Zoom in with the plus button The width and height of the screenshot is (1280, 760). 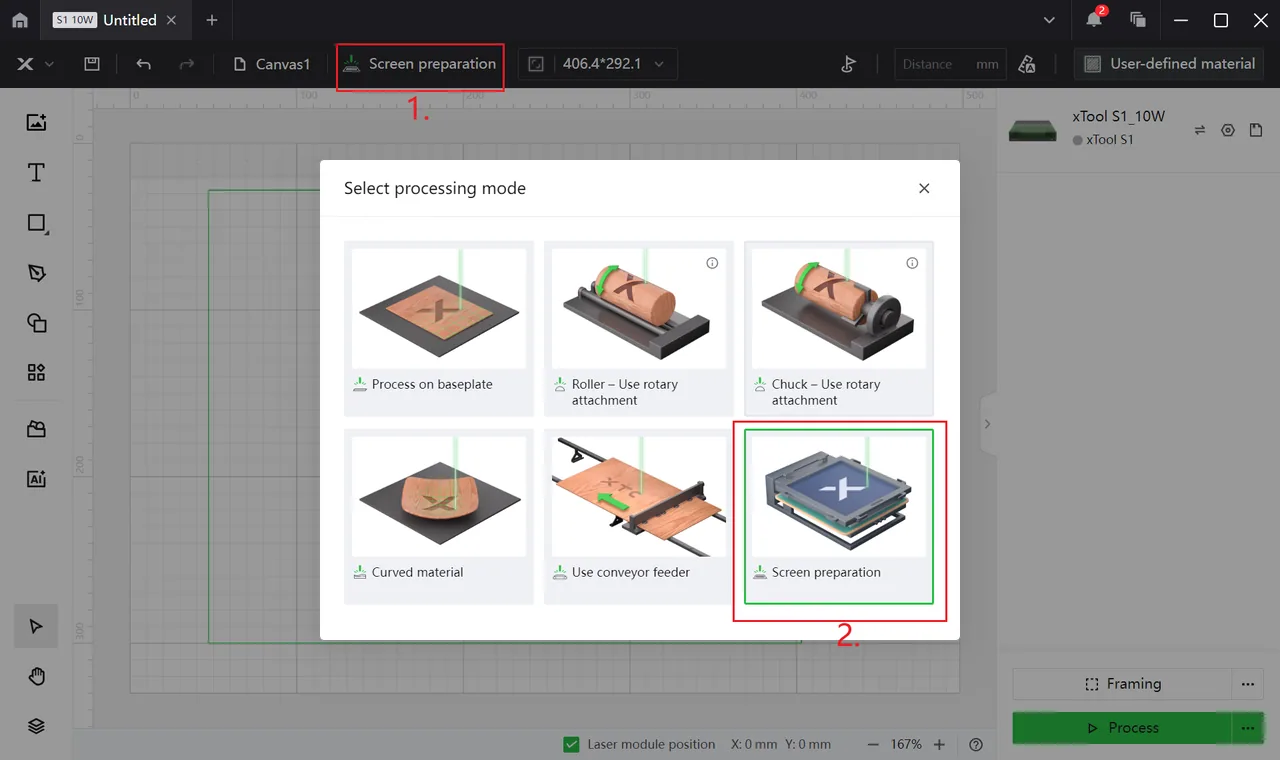(x=939, y=744)
